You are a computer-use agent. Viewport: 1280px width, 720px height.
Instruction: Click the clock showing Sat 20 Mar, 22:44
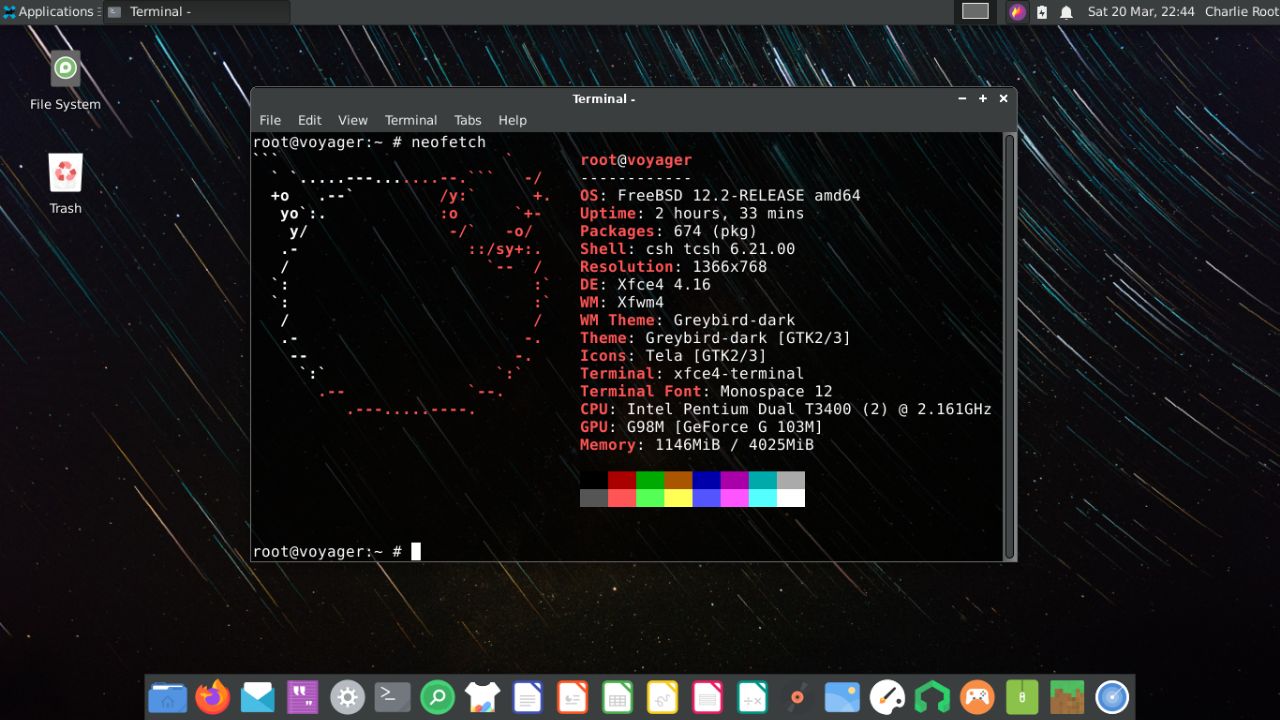click(x=1141, y=12)
